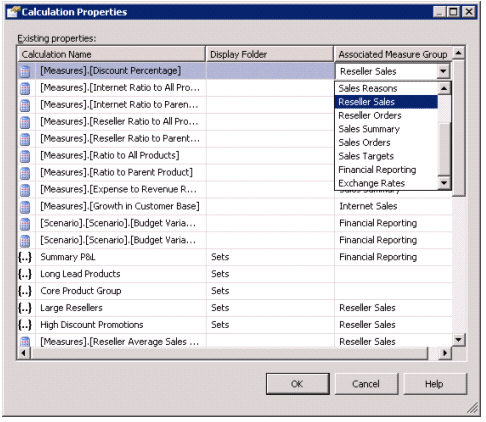This screenshot has width=486, height=422.
Task: Choose Sales Reasons from dropdown list
Action: (x=386, y=88)
